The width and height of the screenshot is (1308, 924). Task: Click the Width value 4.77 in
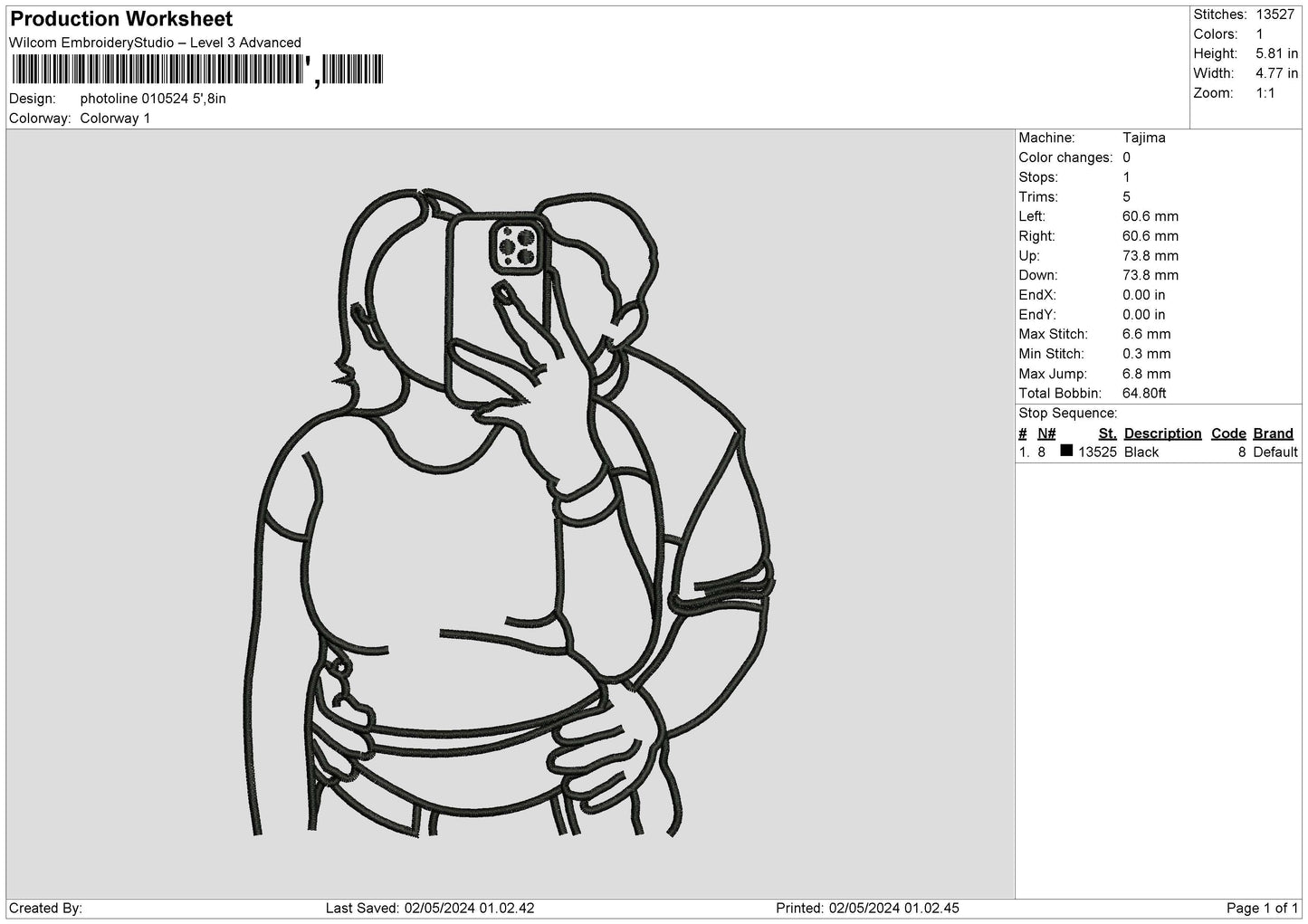point(1276,73)
